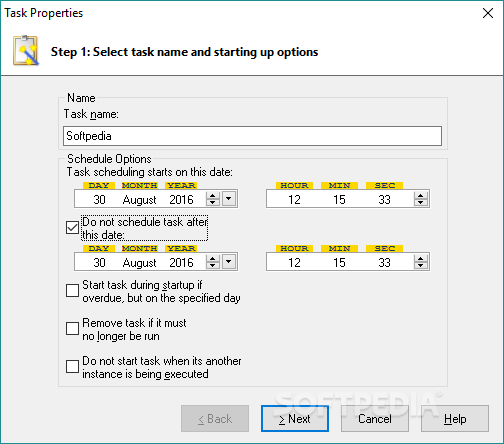Select the end date month August
The width and height of the screenshot is (504, 444).
coord(139,262)
